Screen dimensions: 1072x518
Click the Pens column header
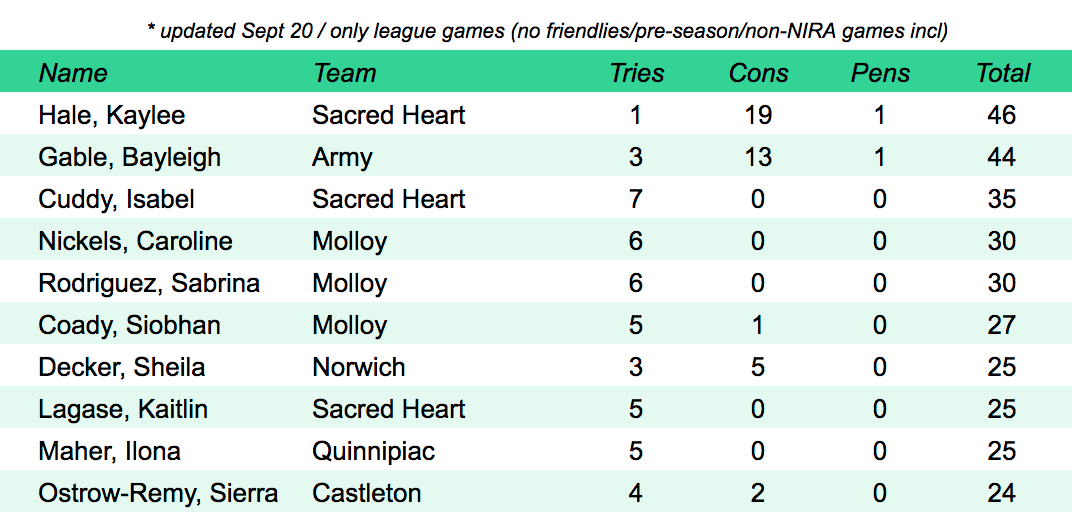point(880,73)
